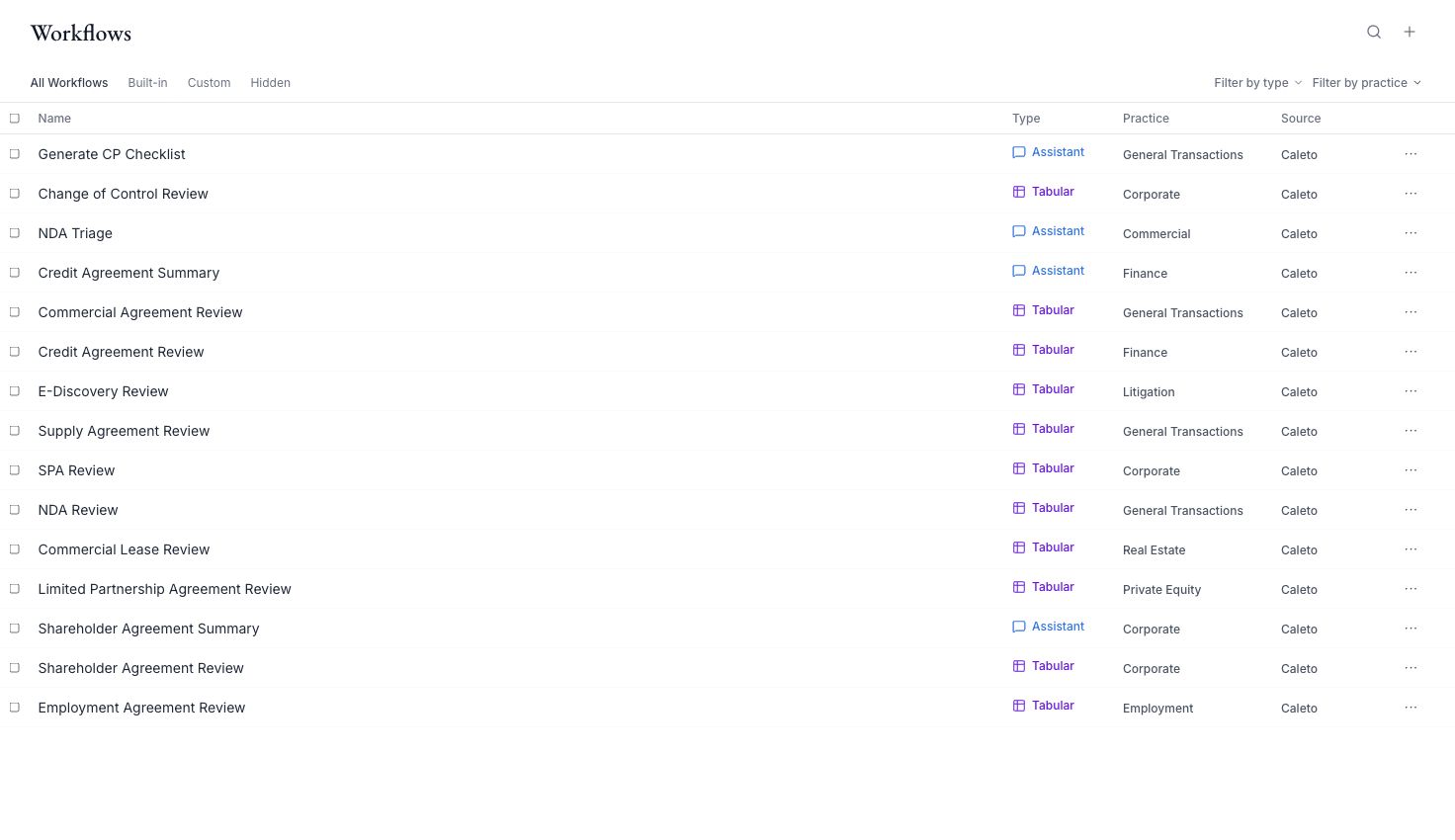Tick the NDA Review row checkbox
The width and height of the screenshot is (1455, 840).
click(x=15, y=510)
